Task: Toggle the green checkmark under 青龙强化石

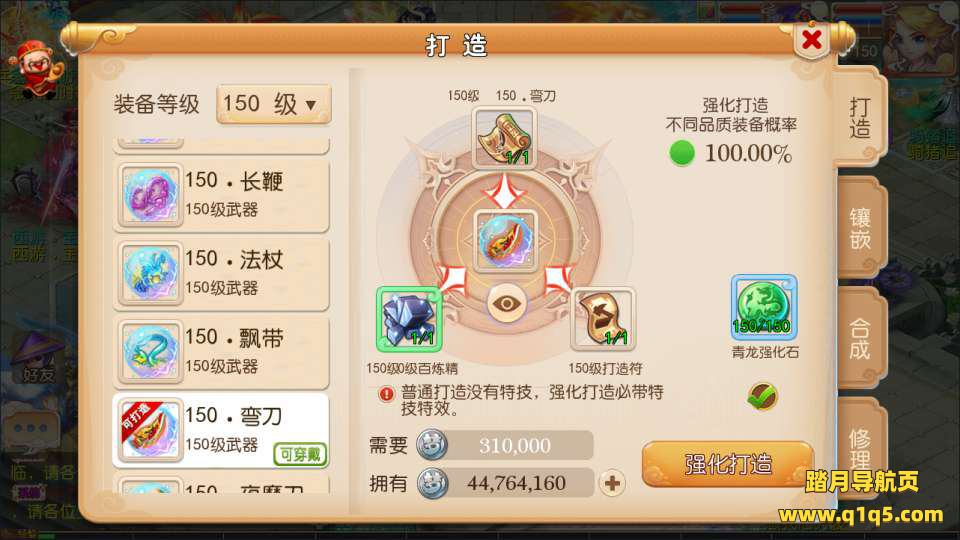Action: coord(762,396)
